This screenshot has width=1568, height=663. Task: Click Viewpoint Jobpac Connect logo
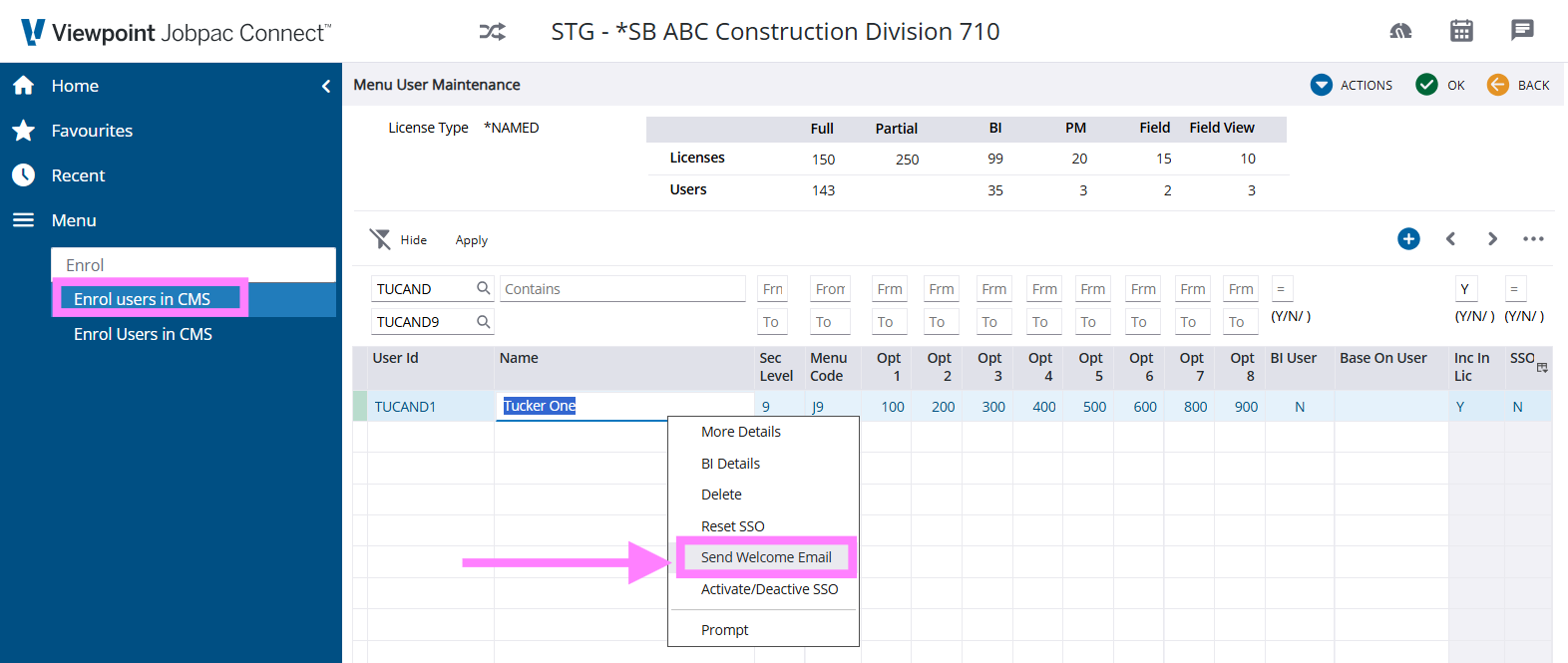[176, 32]
